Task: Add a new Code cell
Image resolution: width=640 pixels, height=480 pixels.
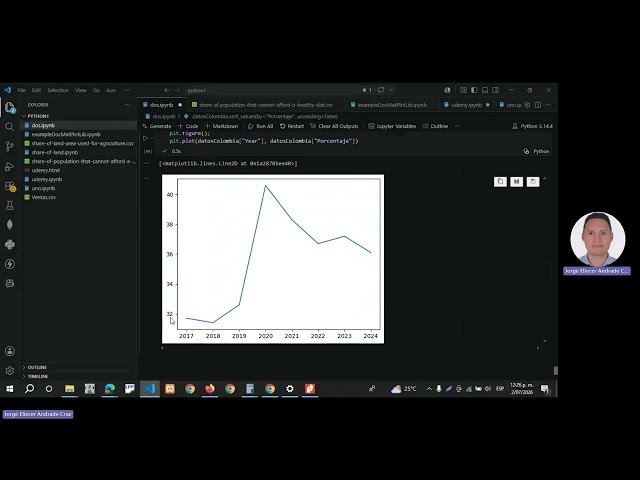Action: point(188,126)
